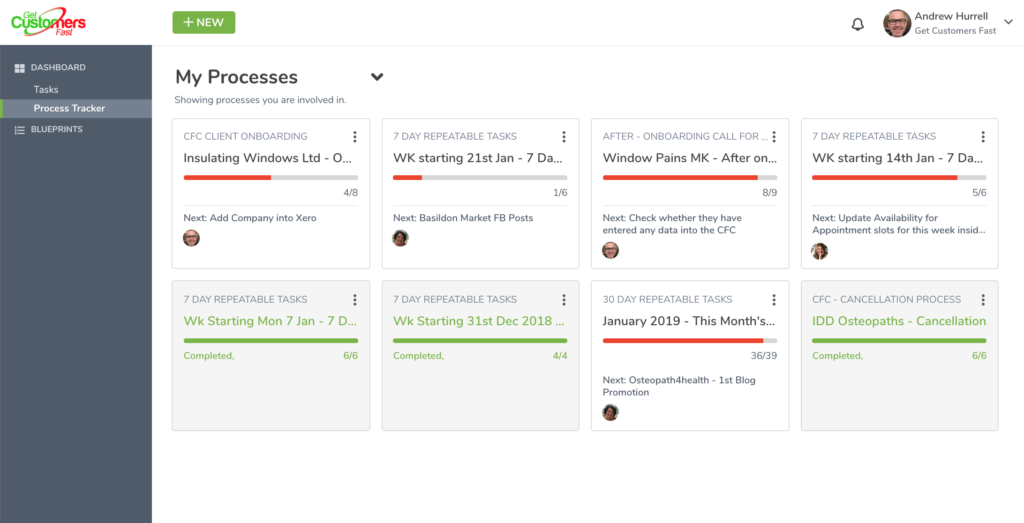Open notifications bell icon
The image size is (1024, 523).
[857, 25]
